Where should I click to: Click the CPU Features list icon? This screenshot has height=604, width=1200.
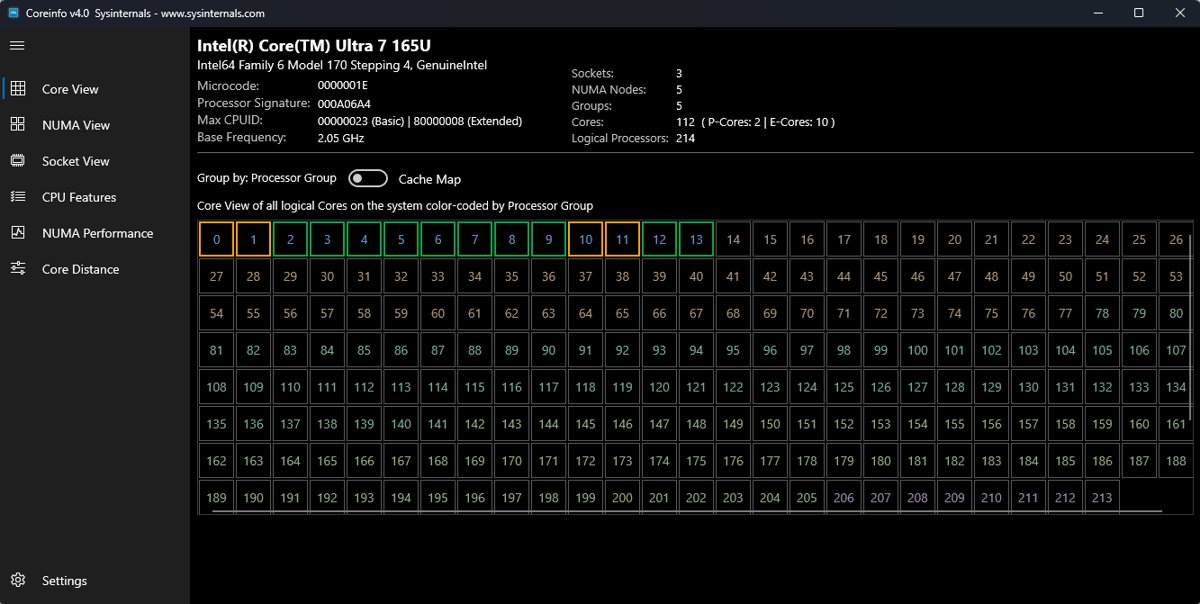[x=17, y=197]
